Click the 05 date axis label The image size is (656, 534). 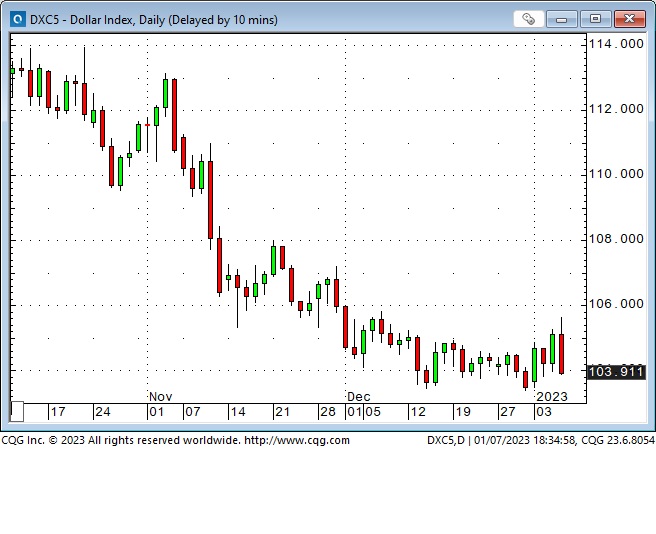373,412
